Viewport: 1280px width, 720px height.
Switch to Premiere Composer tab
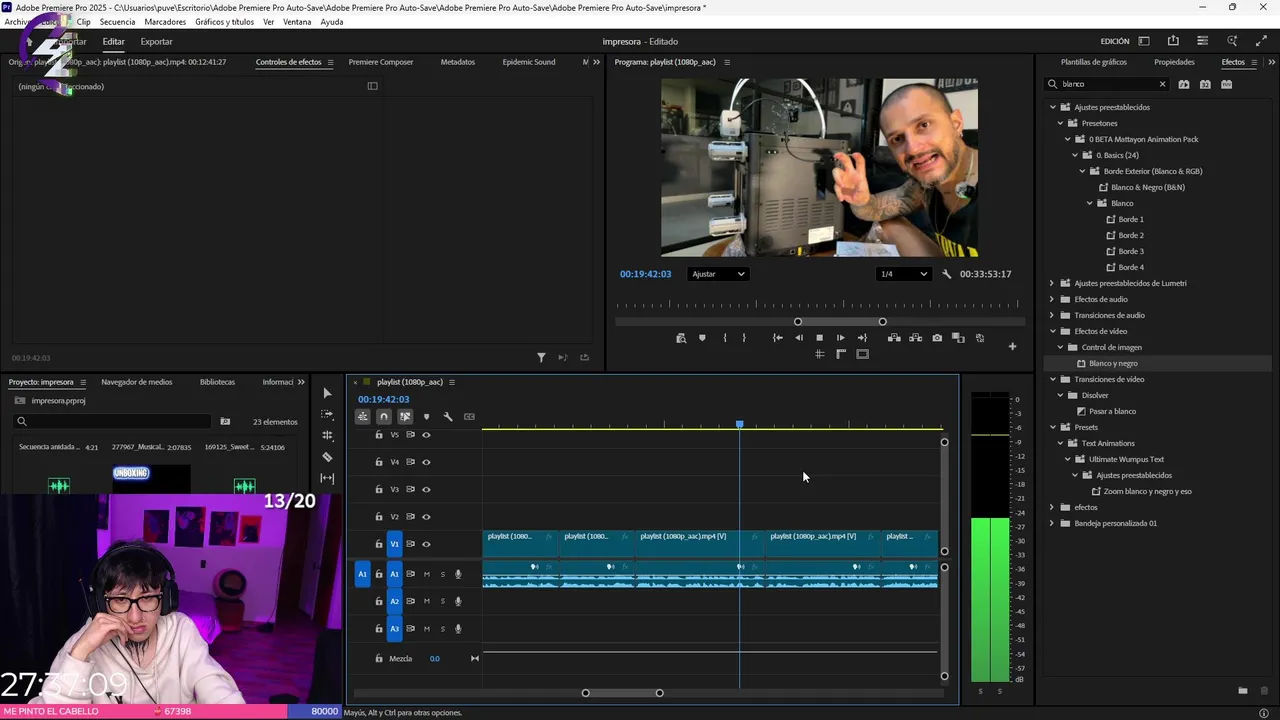[381, 62]
